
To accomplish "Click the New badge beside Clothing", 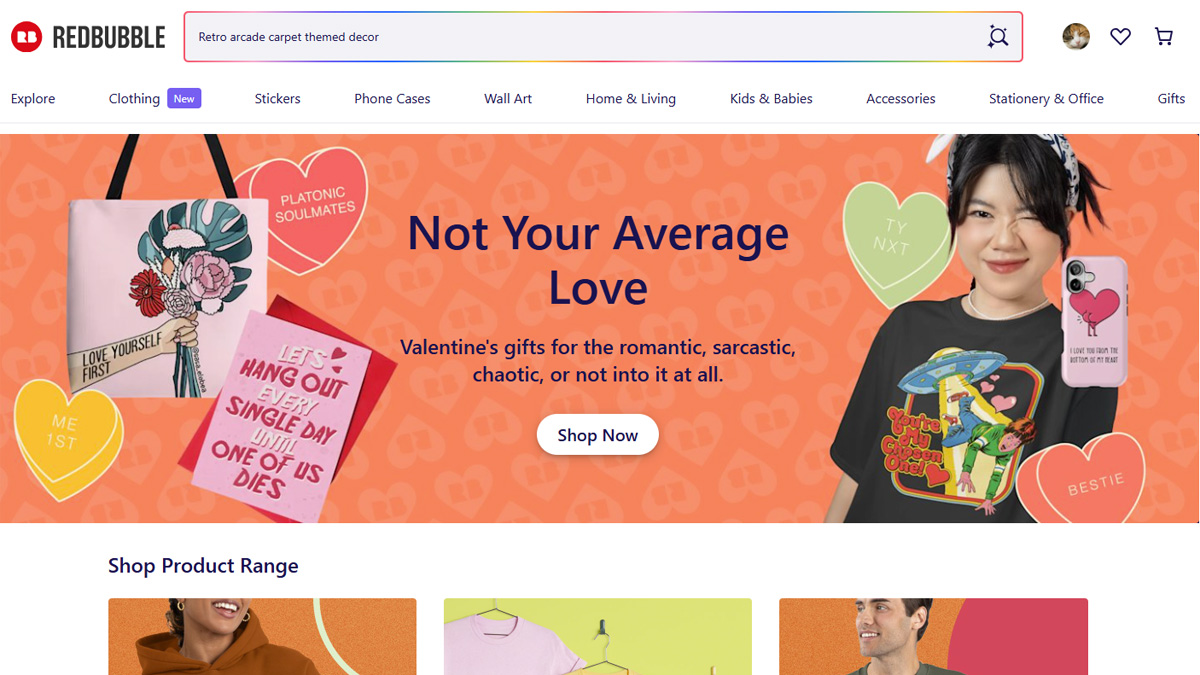I will pos(184,98).
